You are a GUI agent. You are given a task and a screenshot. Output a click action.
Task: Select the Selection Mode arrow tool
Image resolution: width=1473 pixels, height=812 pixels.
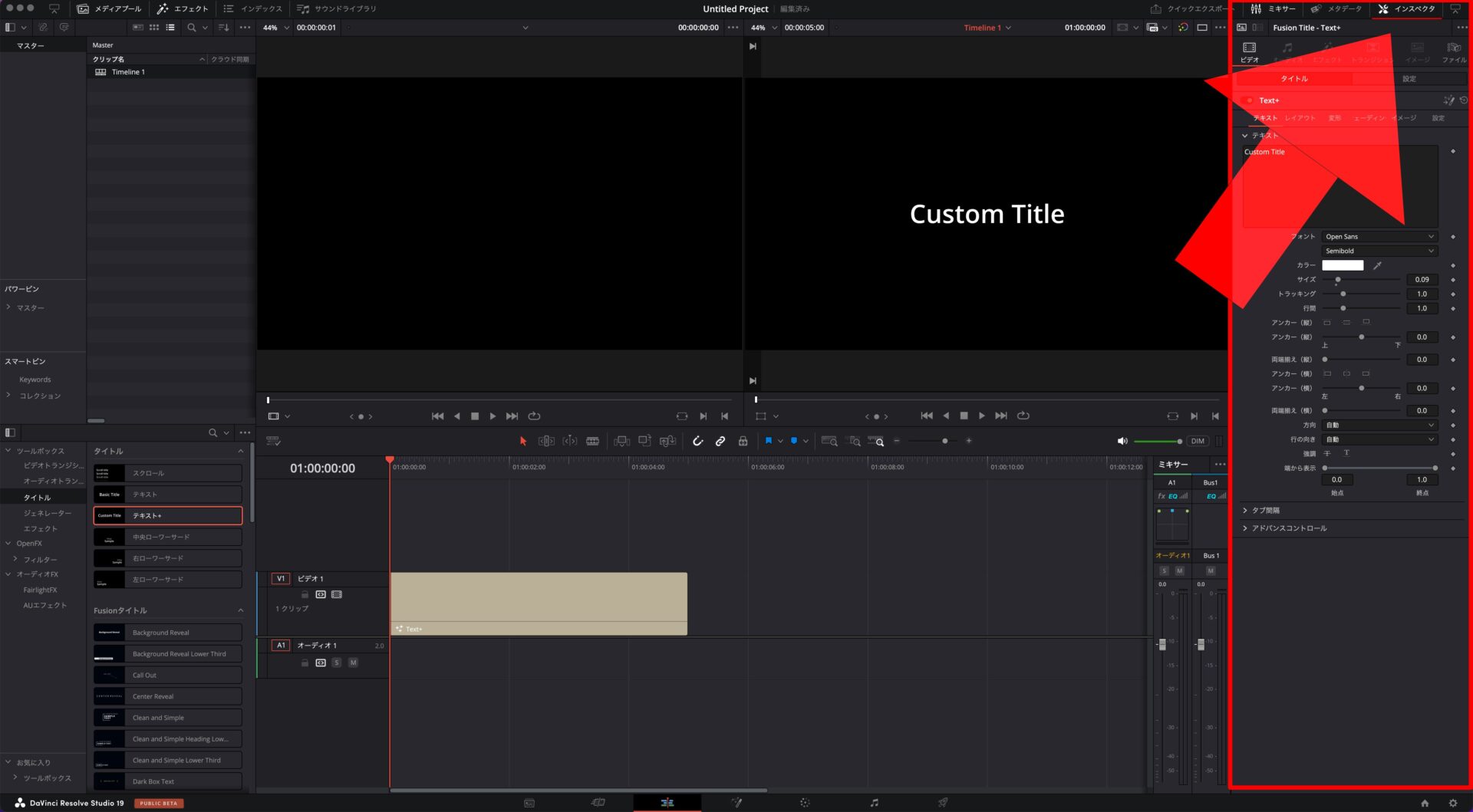coord(523,441)
